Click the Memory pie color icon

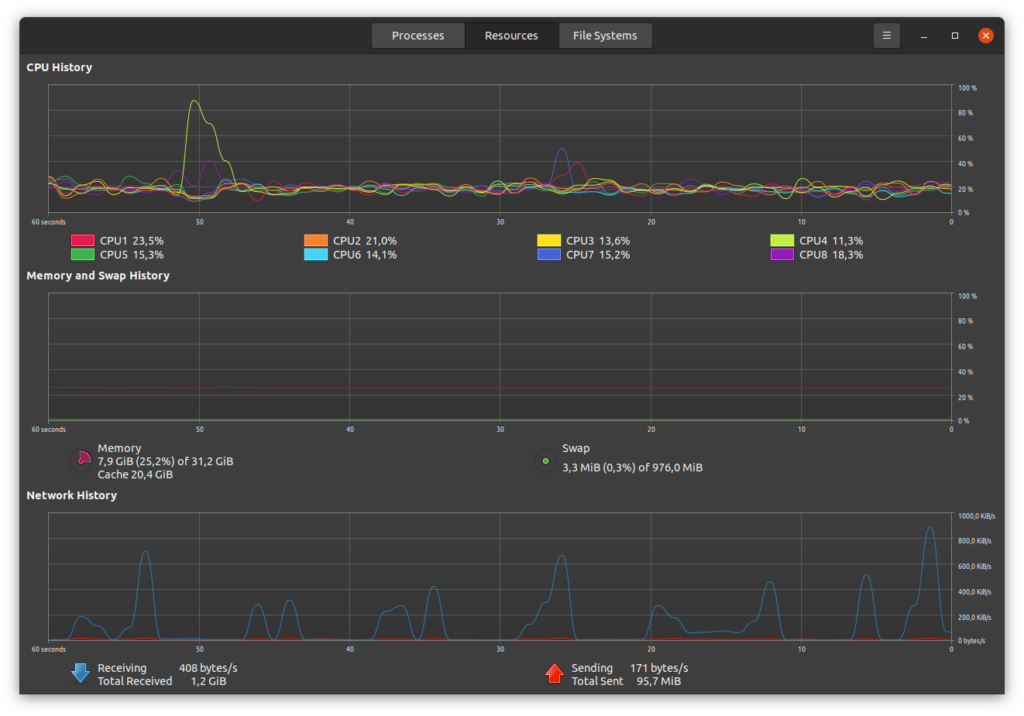click(82, 461)
